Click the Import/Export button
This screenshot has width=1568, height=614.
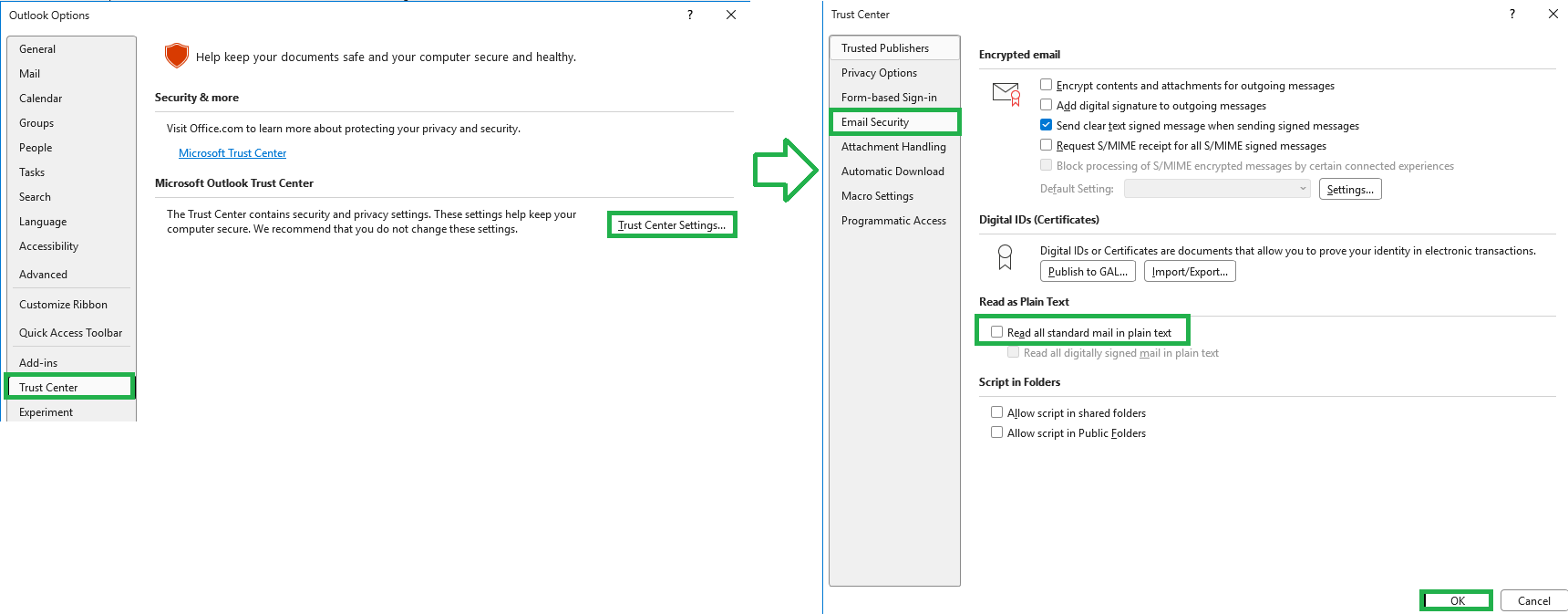click(x=1190, y=271)
